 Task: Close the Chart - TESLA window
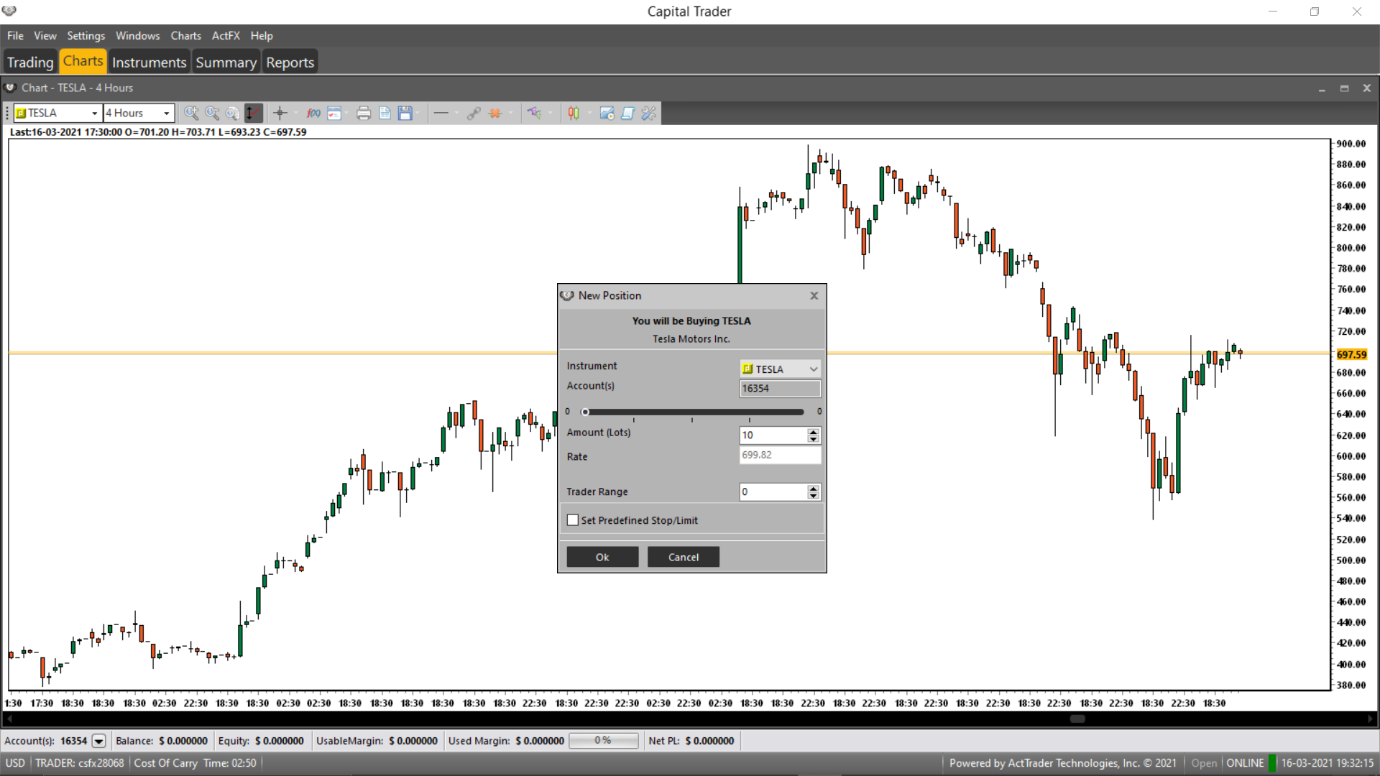[x=1367, y=88]
